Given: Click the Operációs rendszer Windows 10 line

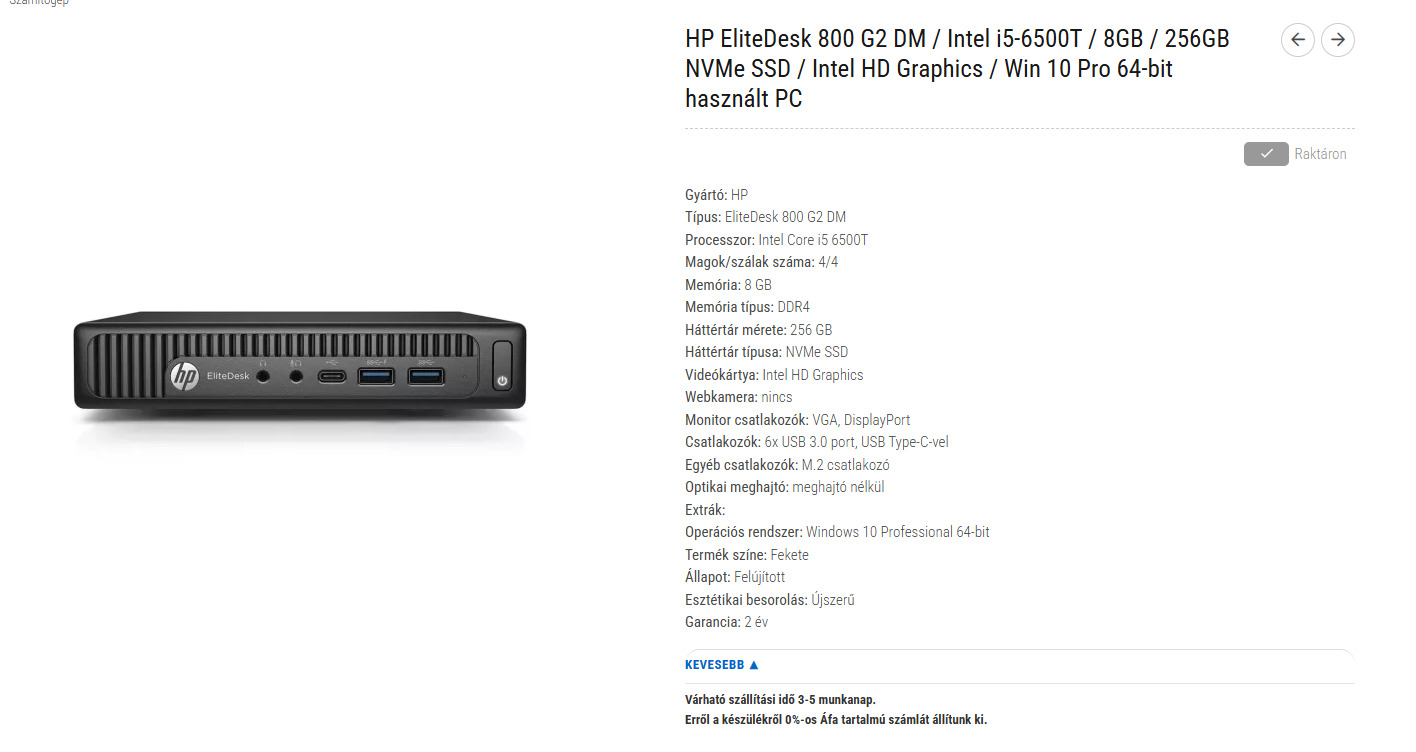Looking at the screenshot, I should 837,532.
